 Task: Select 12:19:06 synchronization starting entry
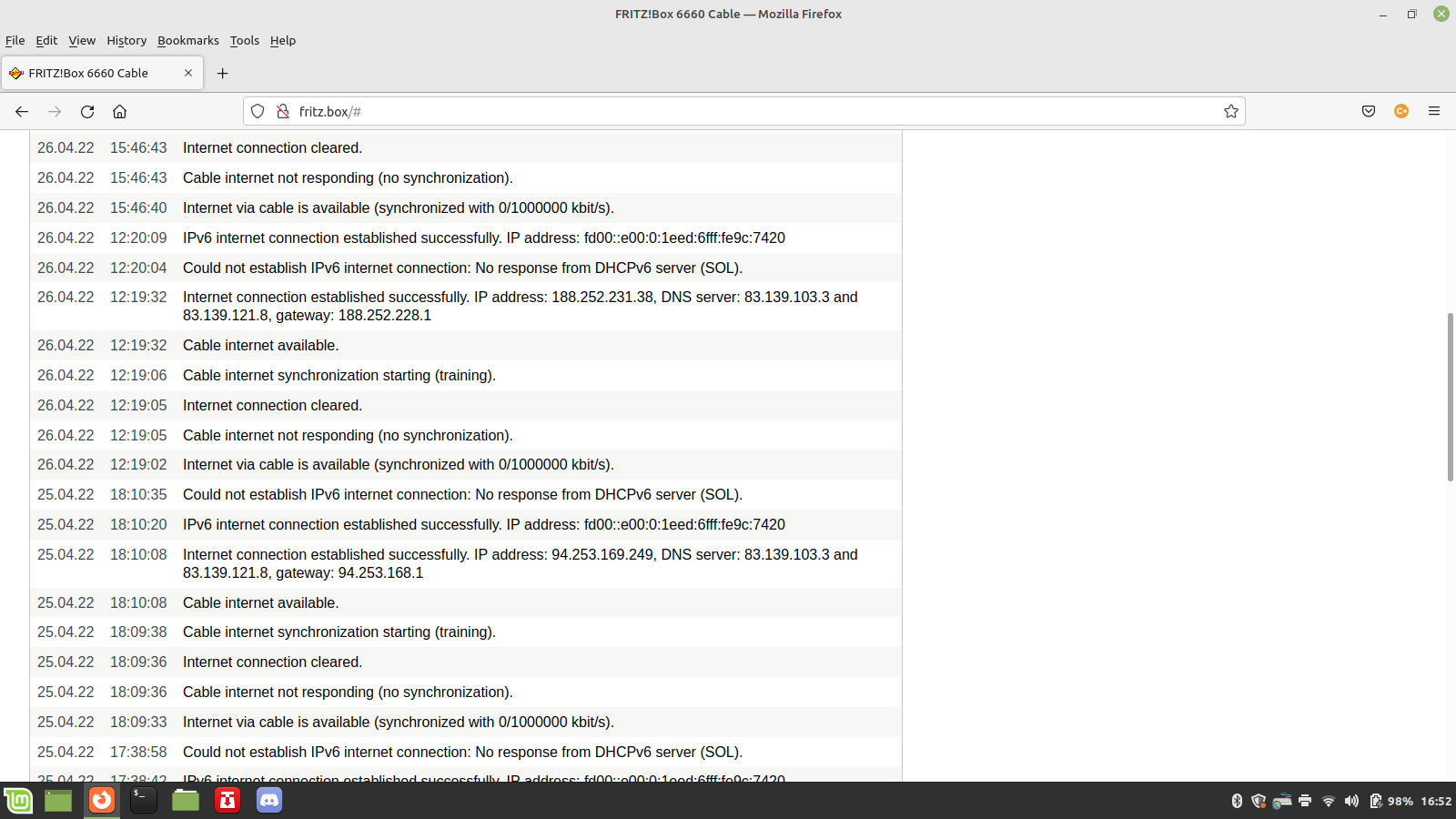[x=466, y=375]
